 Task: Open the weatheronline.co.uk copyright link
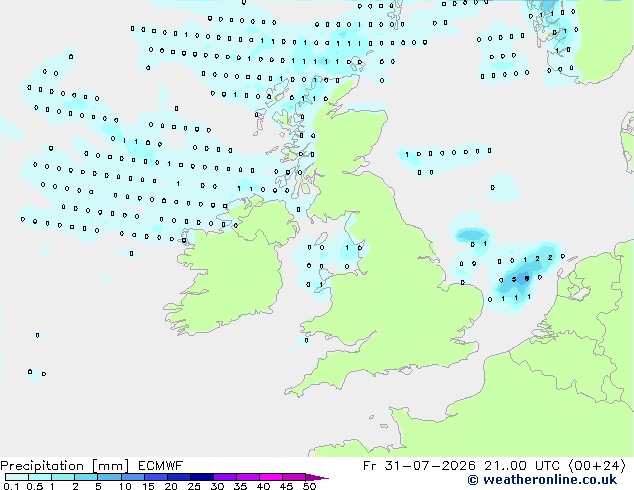[542, 480]
